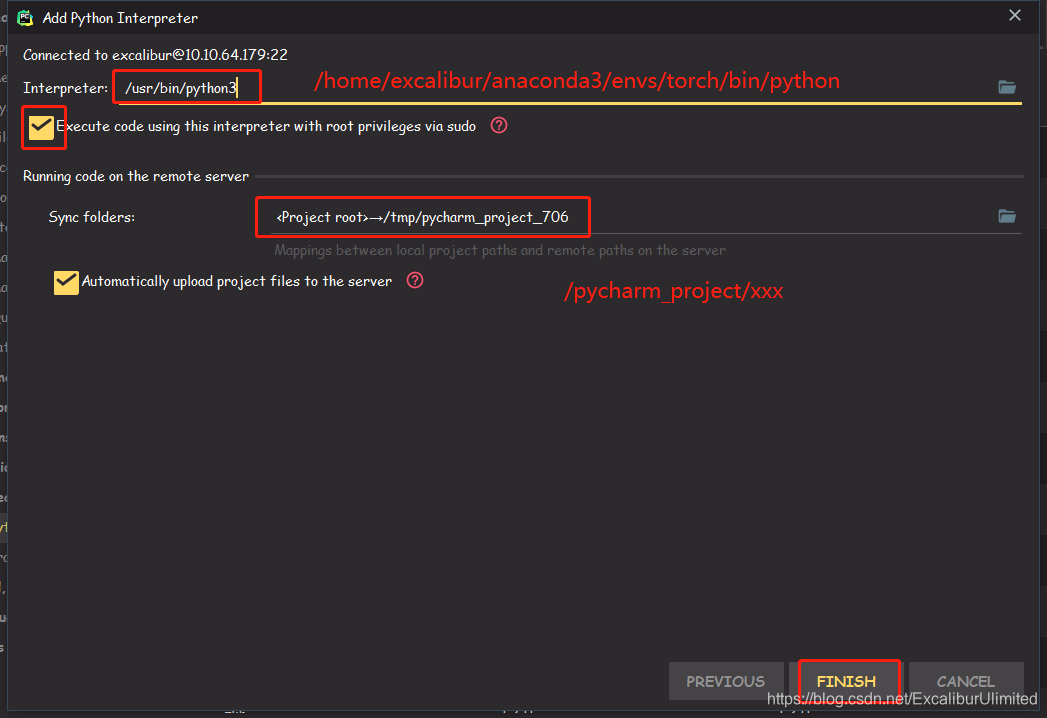Click the 'Connected to excalibur@10.10.64.179:22' text
The height and width of the screenshot is (718, 1047).
155,55
